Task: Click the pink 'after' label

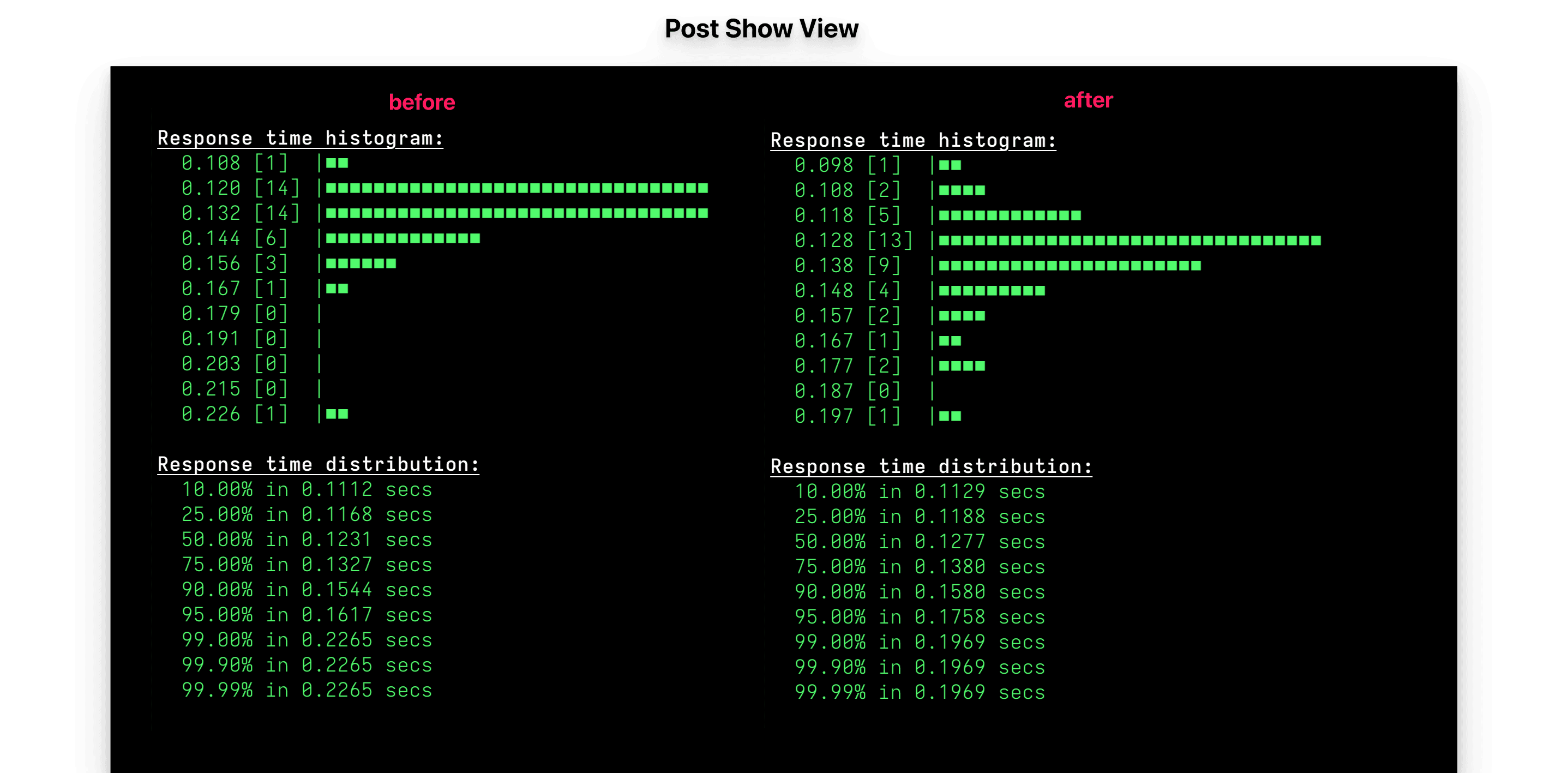Action: (x=1089, y=100)
